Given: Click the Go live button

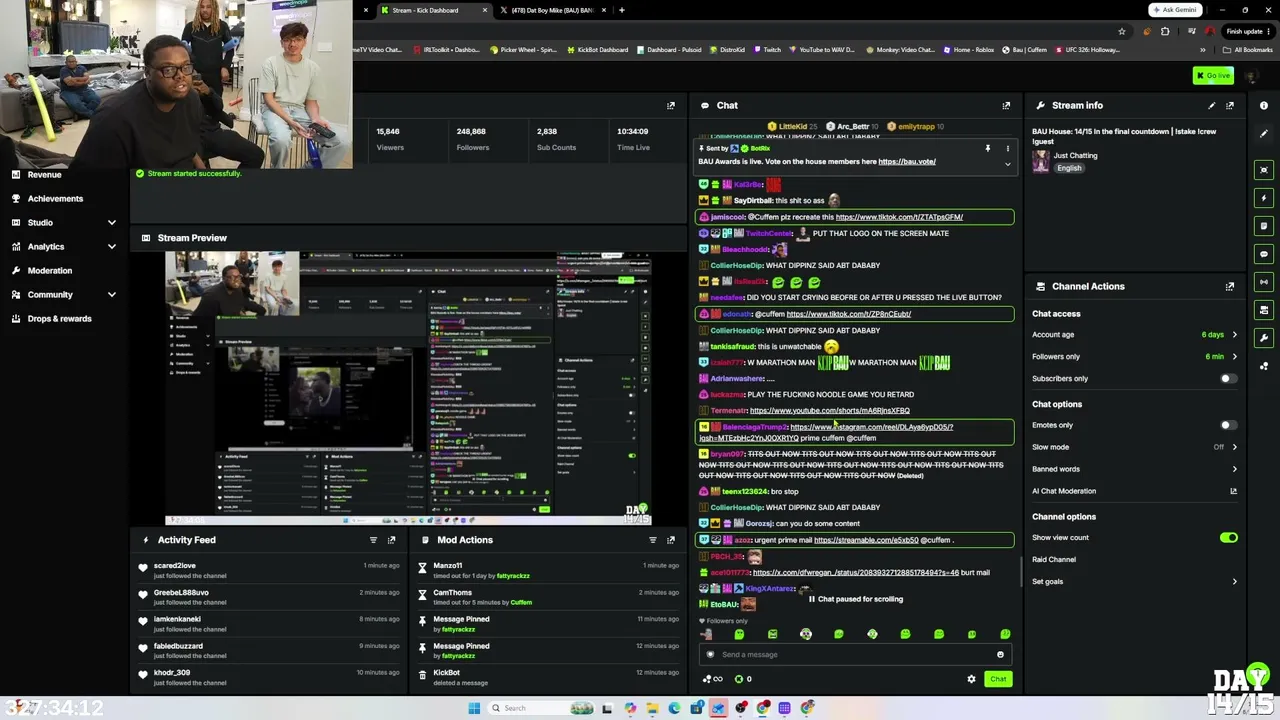Looking at the screenshot, I should click(1213, 76).
